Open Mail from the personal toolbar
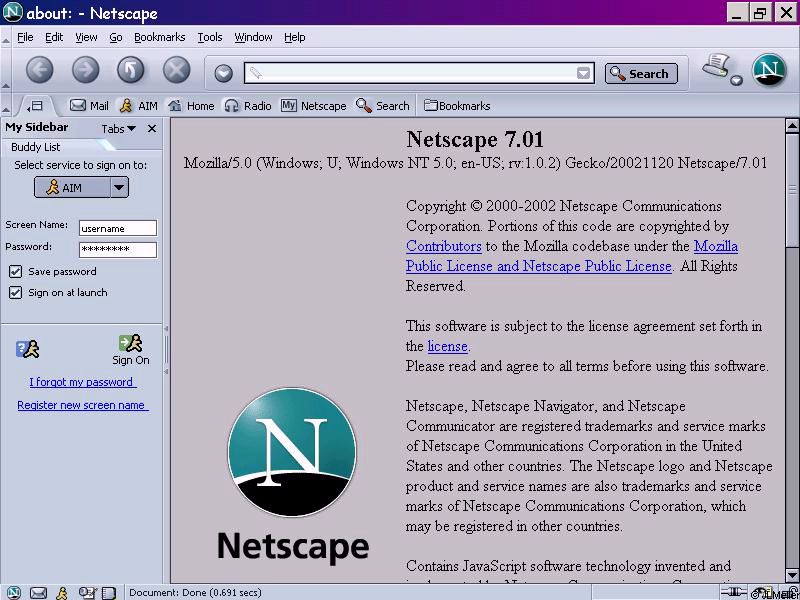 89,106
